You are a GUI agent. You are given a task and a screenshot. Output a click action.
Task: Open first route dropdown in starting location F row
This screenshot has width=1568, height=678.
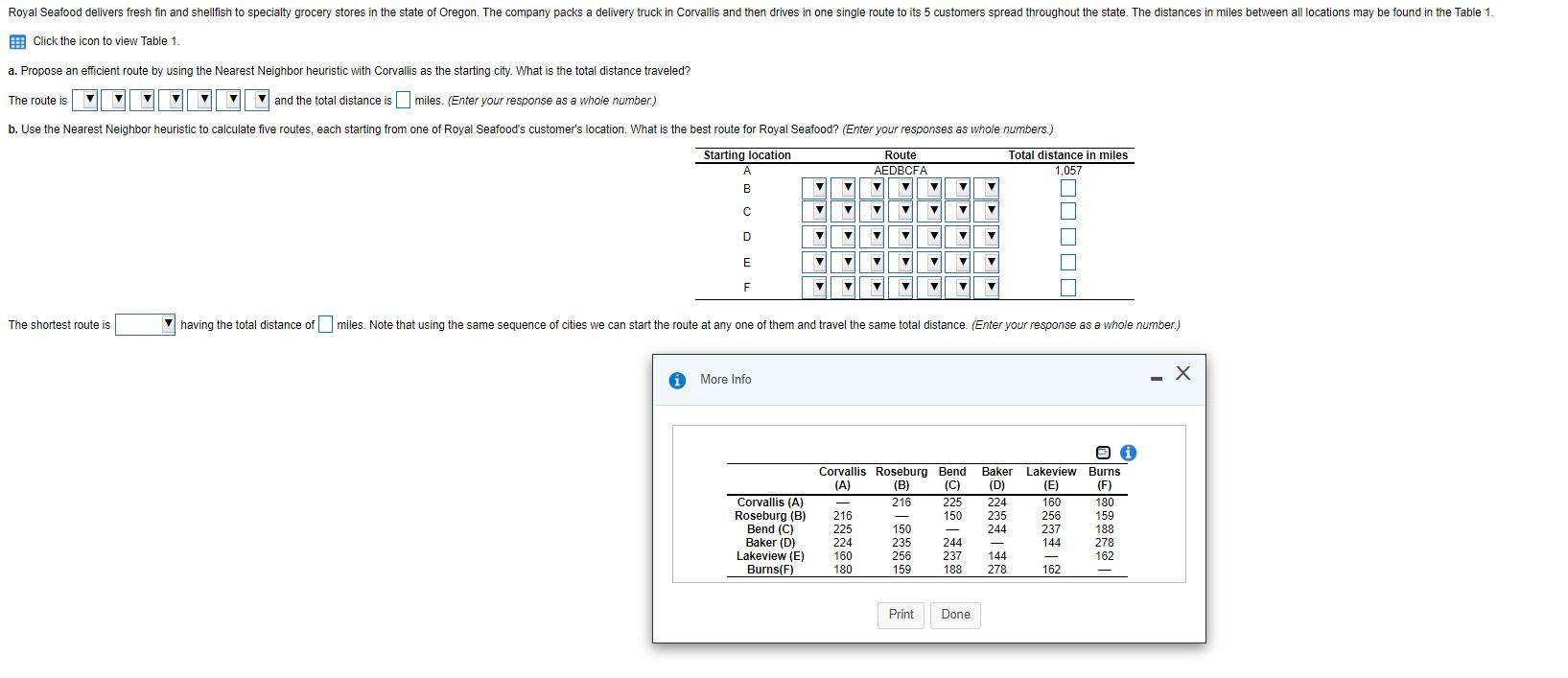[815, 287]
